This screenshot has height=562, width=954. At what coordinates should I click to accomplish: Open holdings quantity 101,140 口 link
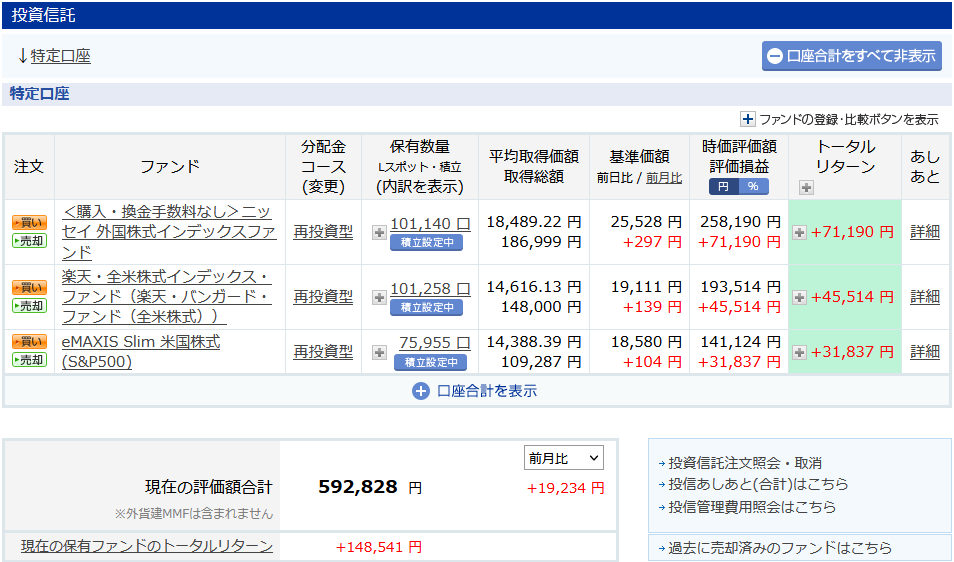(x=430, y=224)
